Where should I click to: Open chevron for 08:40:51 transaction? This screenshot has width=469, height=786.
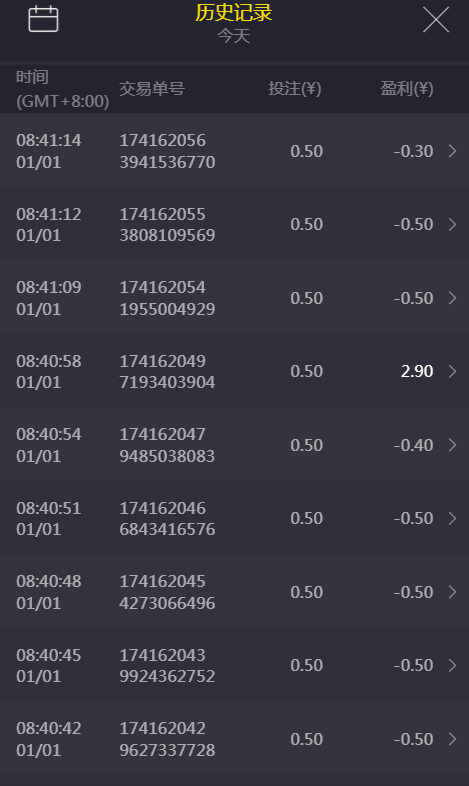pyautogui.click(x=452, y=518)
